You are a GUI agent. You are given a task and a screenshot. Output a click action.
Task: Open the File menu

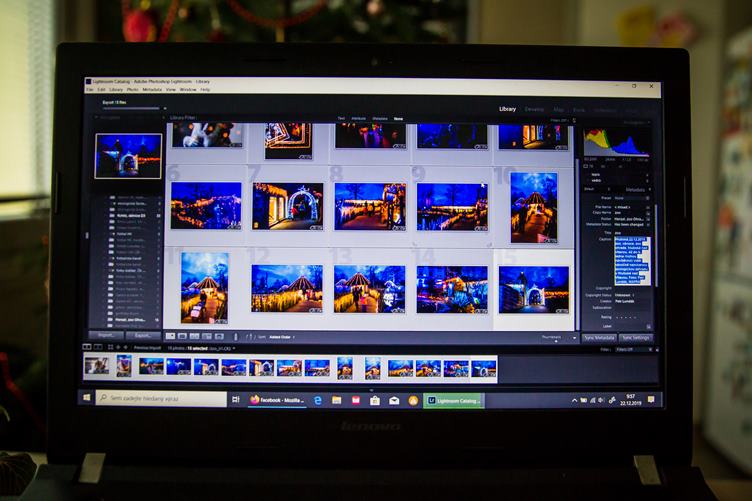[x=90, y=90]
